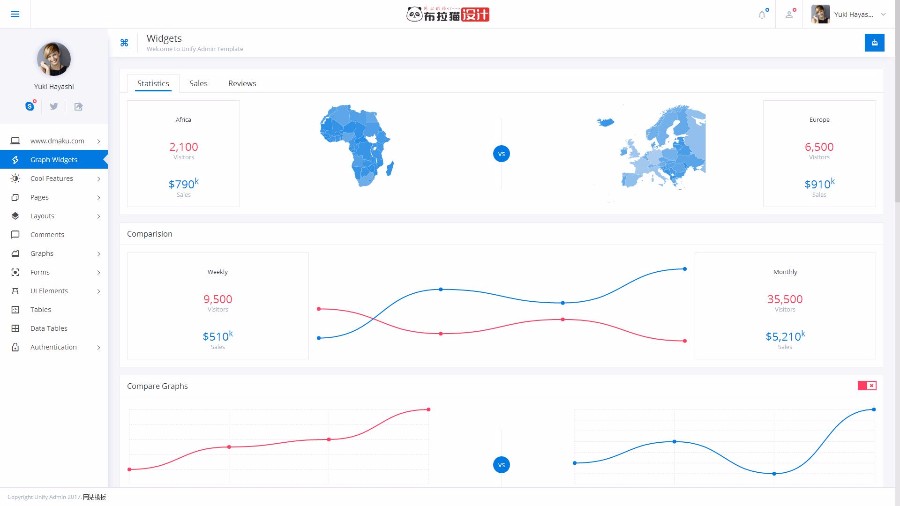Screen dimensions: 900x506
Task: Click the Tables icon in sidebar
Action: tap(15, 309)
